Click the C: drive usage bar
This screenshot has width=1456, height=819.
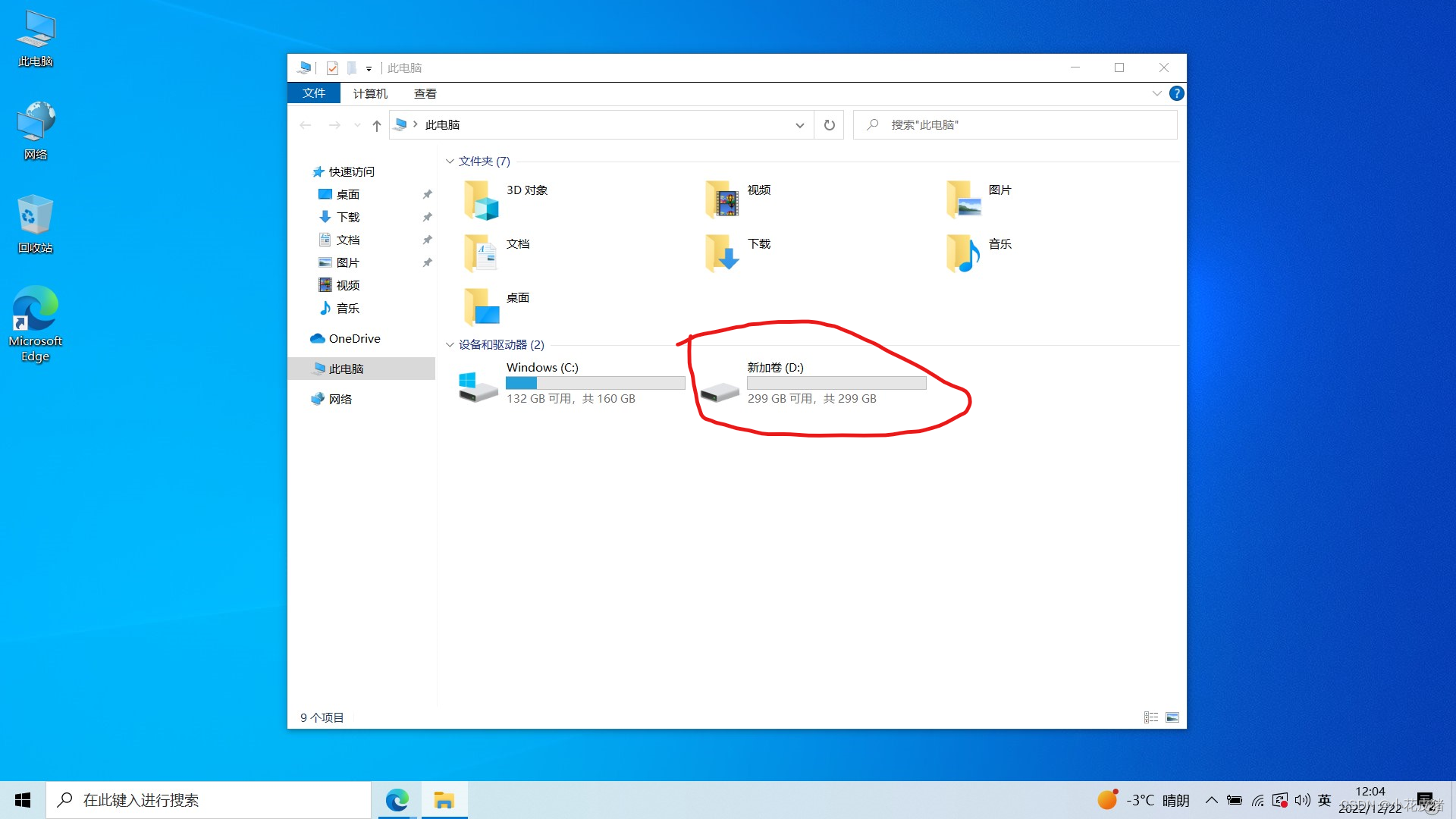coord(595,384)
